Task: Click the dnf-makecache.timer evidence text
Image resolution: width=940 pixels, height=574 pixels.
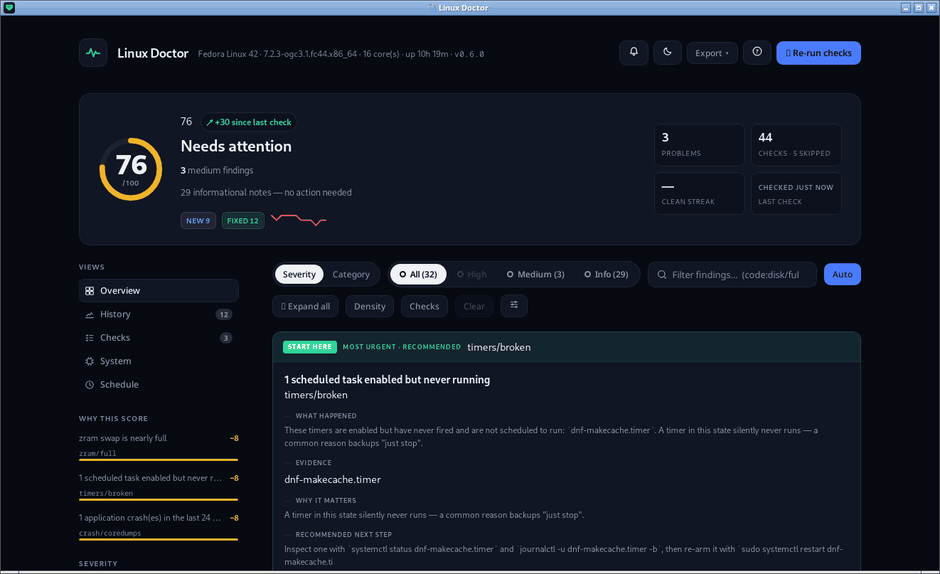Action: coord(332,479)
